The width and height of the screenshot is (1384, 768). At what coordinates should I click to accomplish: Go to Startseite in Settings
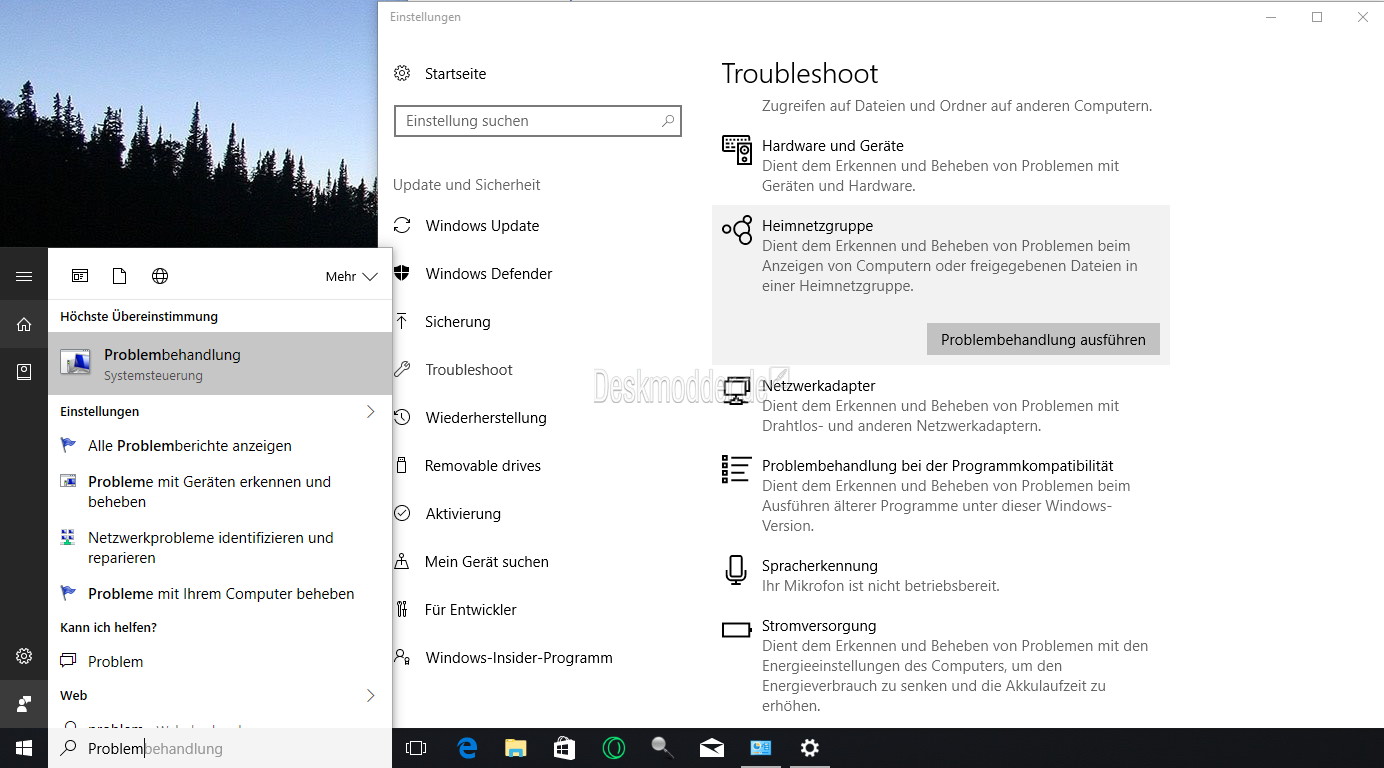coord(440,74)
